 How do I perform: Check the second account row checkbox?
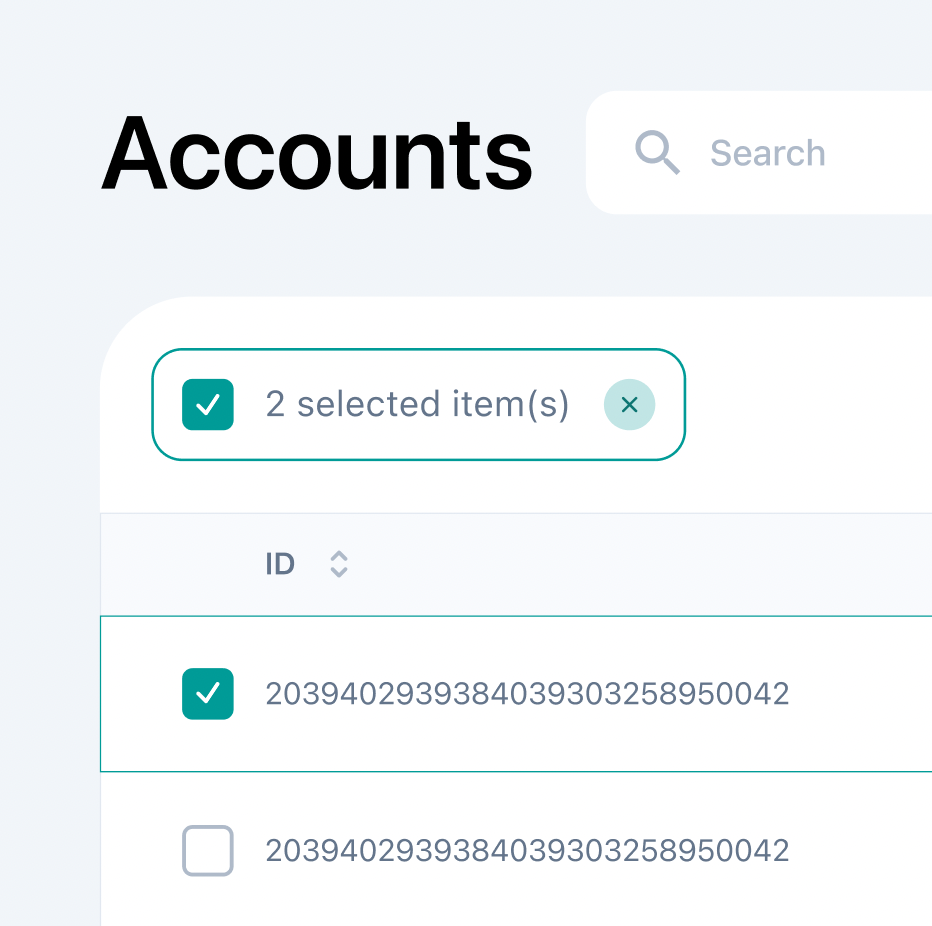(x=207, y=851)
